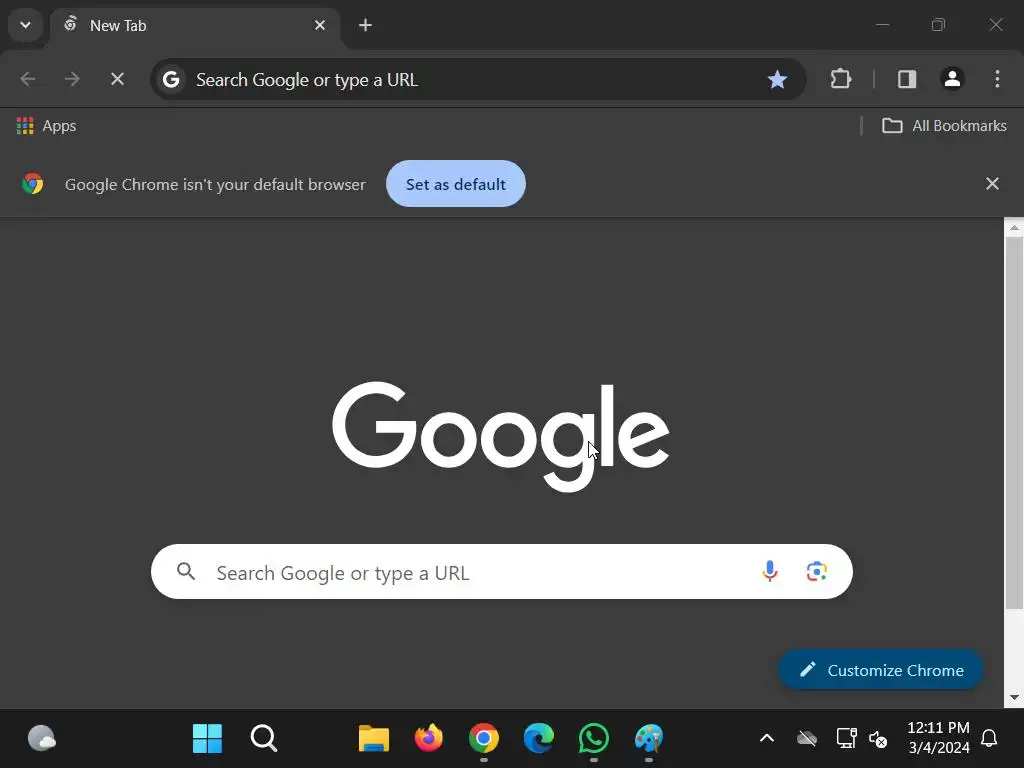This screenshot has height=768, width=1024.
Task: Focus the address bar URL field
Action: coord(478,80)
